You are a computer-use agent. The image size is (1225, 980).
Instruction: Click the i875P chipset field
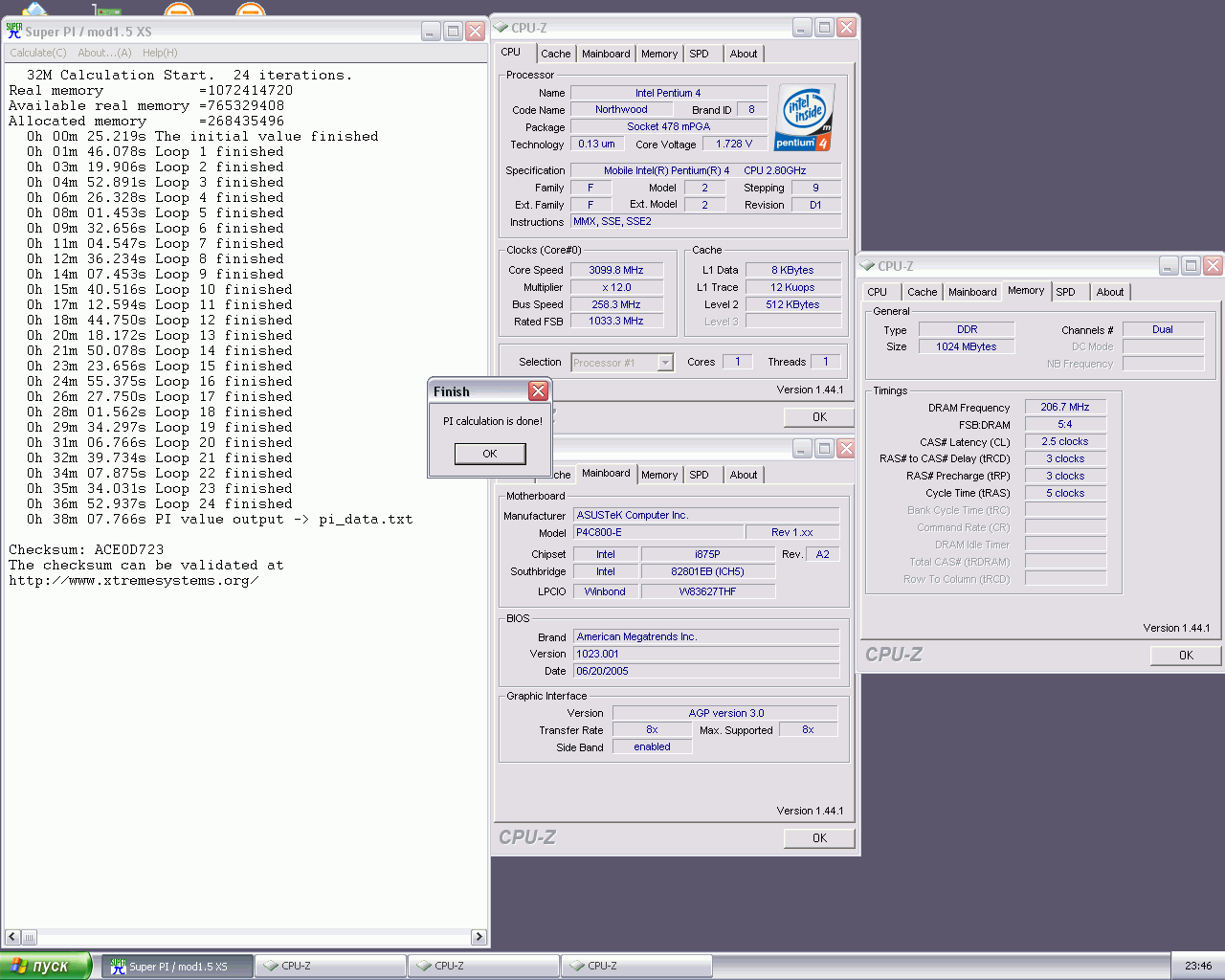tap(707, 554)
